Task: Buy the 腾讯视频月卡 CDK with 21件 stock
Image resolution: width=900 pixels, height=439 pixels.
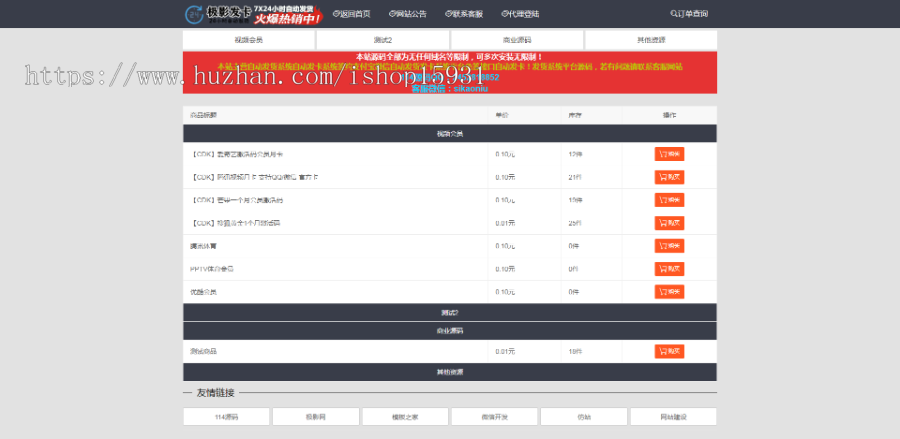Action: 669,177
